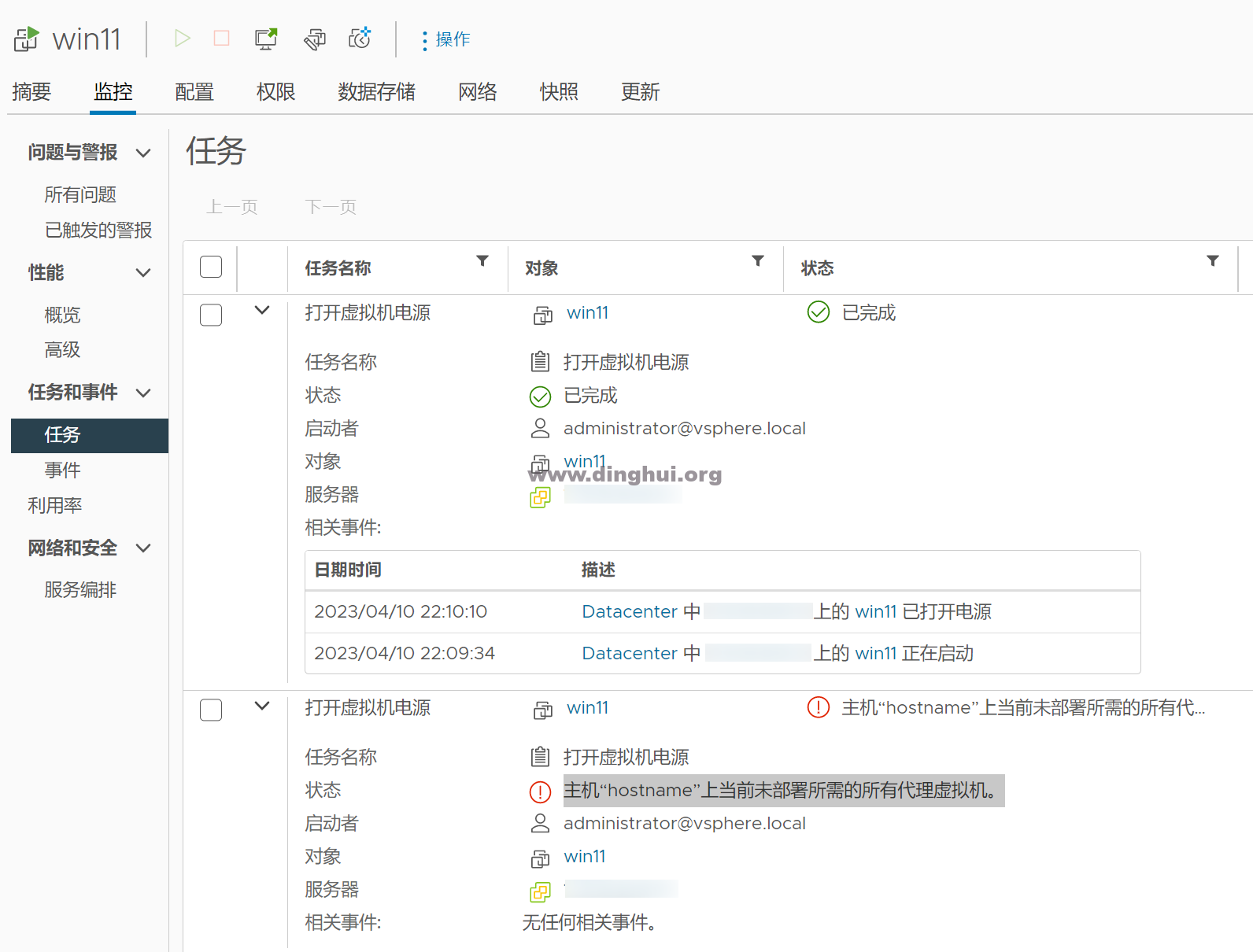Collapse the 网络和安全 section

coord(143,548)
